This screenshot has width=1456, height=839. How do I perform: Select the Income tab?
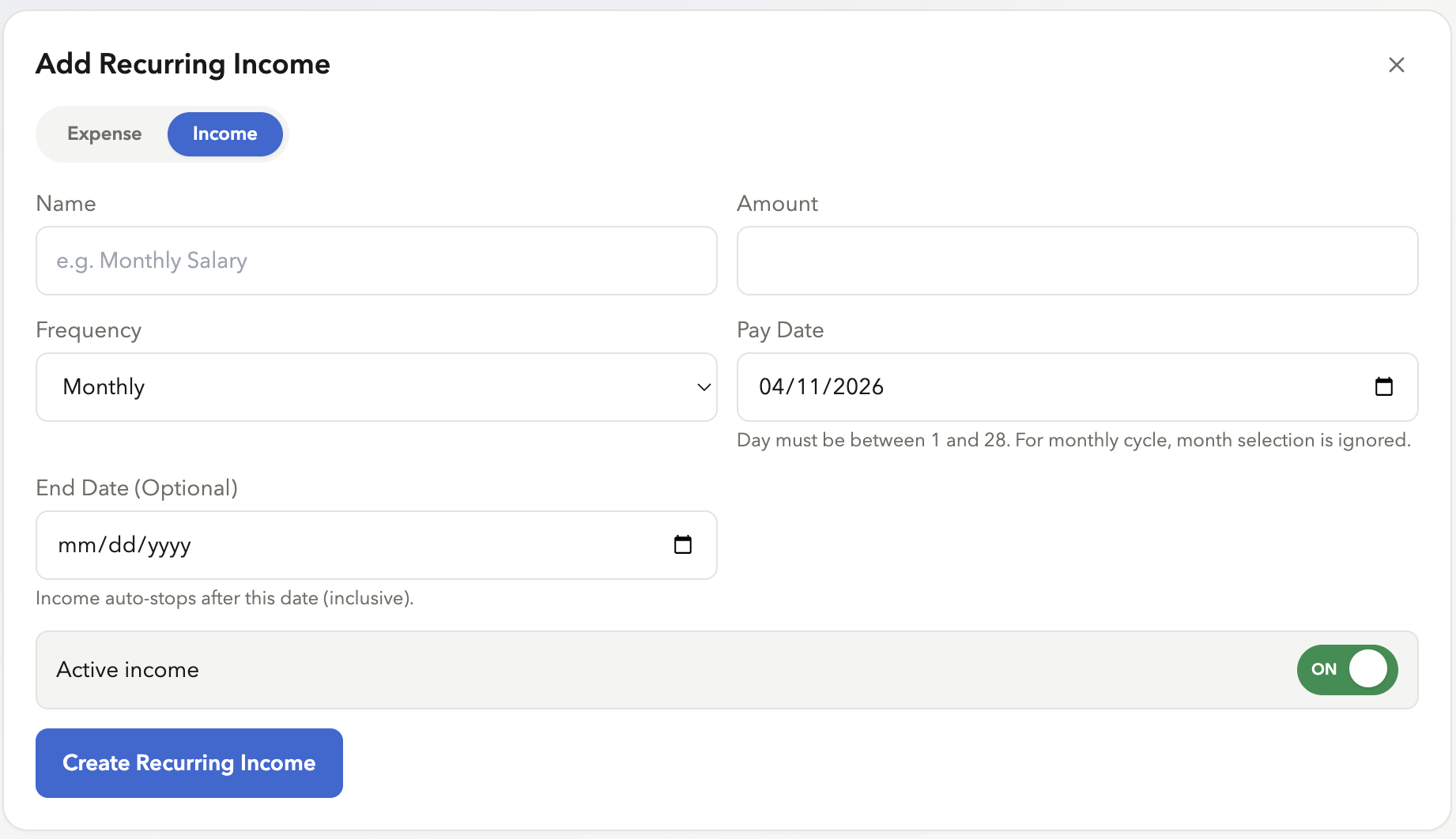[x=224, y=134]
